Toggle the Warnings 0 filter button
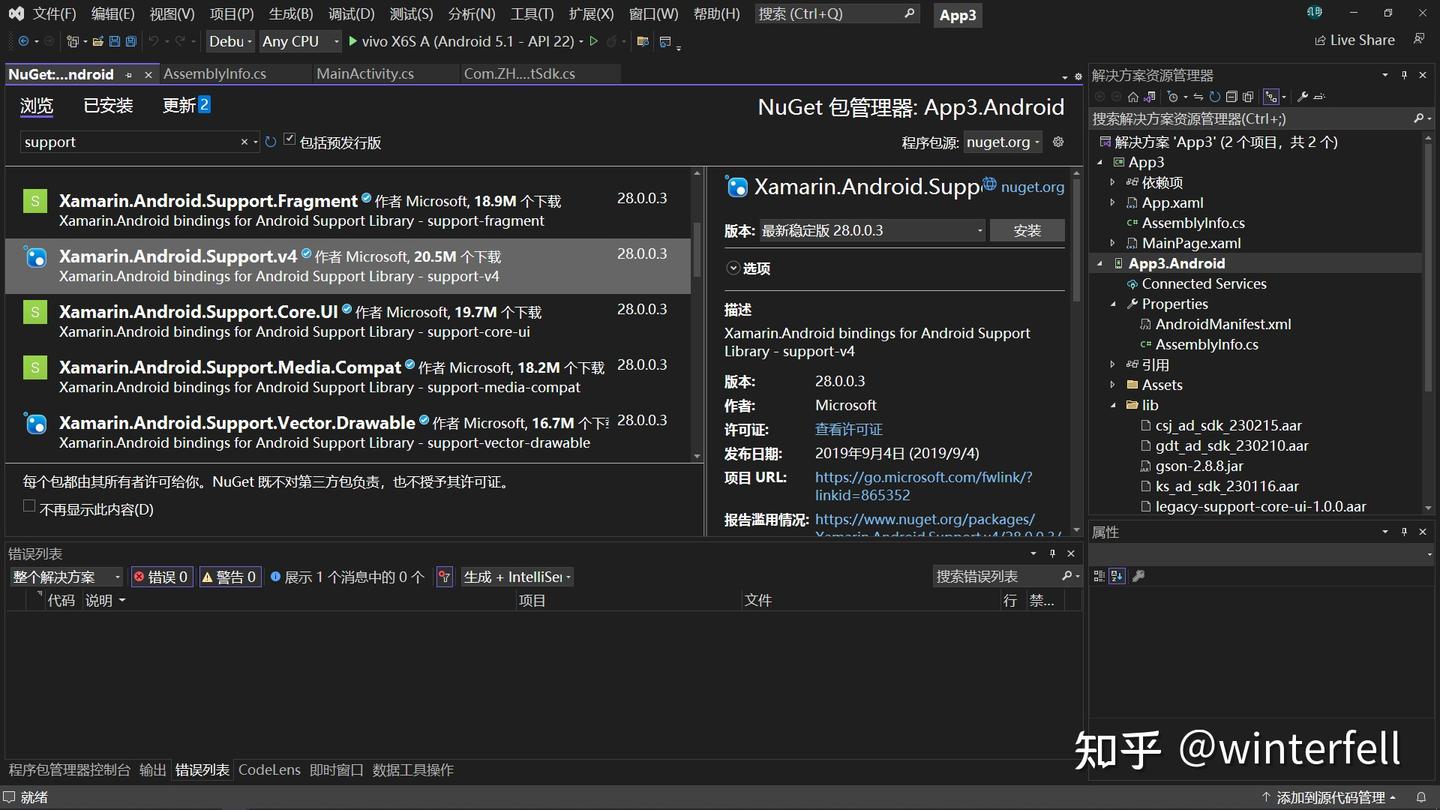This screenshot has height=810, width=1440. [x=229, y=577]
